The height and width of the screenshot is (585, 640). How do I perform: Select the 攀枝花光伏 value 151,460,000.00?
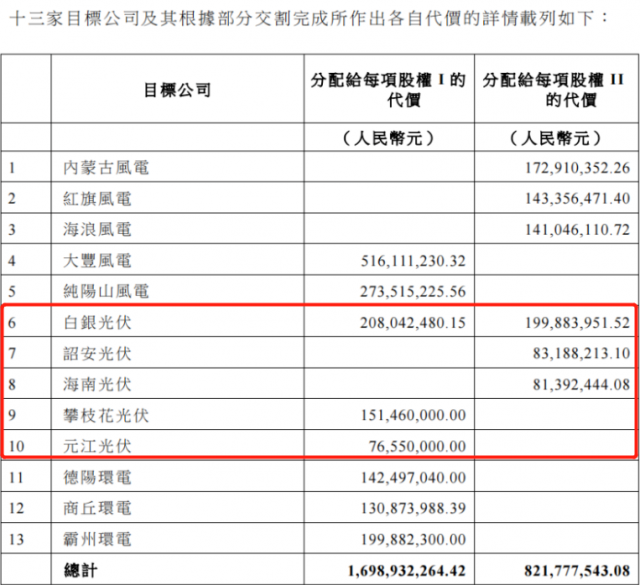coord(411,414)
